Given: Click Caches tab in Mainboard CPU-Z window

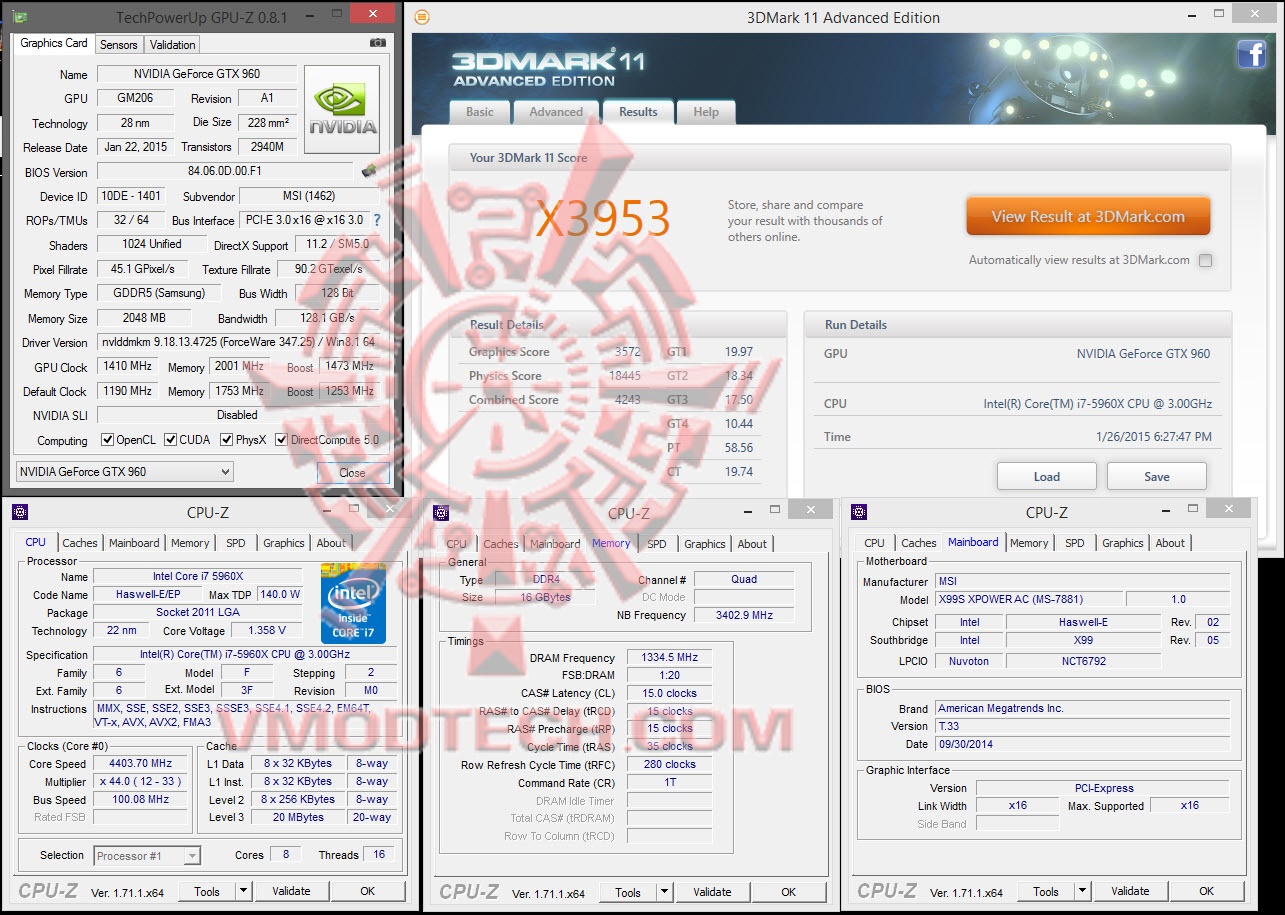Looking at the screenshot, I should (x=919, y=543).
